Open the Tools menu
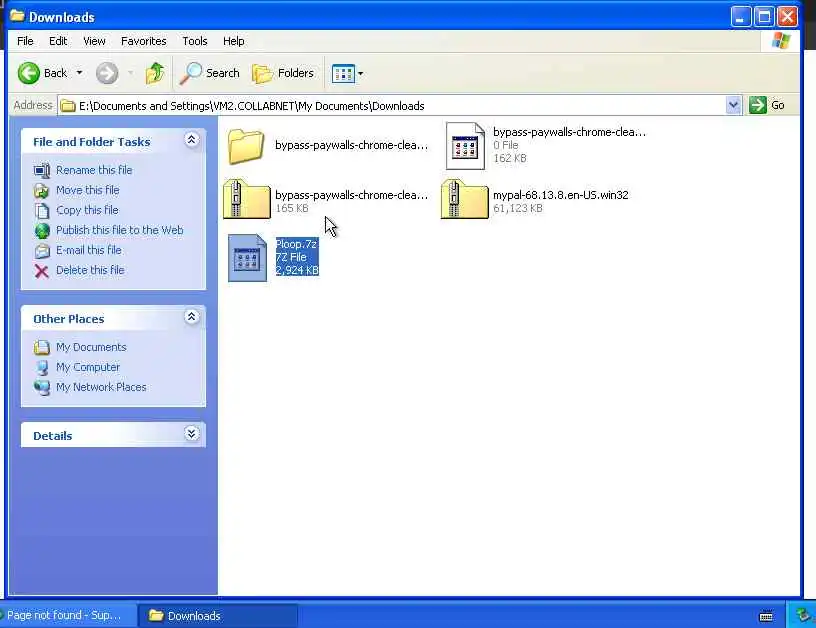Image resolution: width=816 pixels, height=628 pixels. [195, 41]
